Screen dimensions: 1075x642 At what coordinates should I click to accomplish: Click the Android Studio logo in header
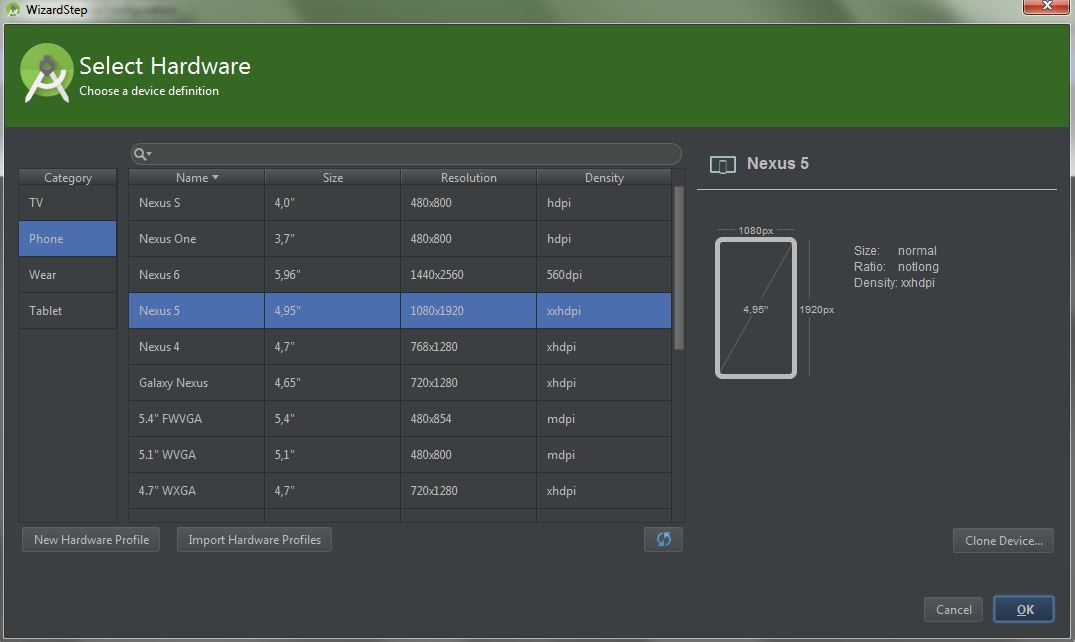pos(46,73)
